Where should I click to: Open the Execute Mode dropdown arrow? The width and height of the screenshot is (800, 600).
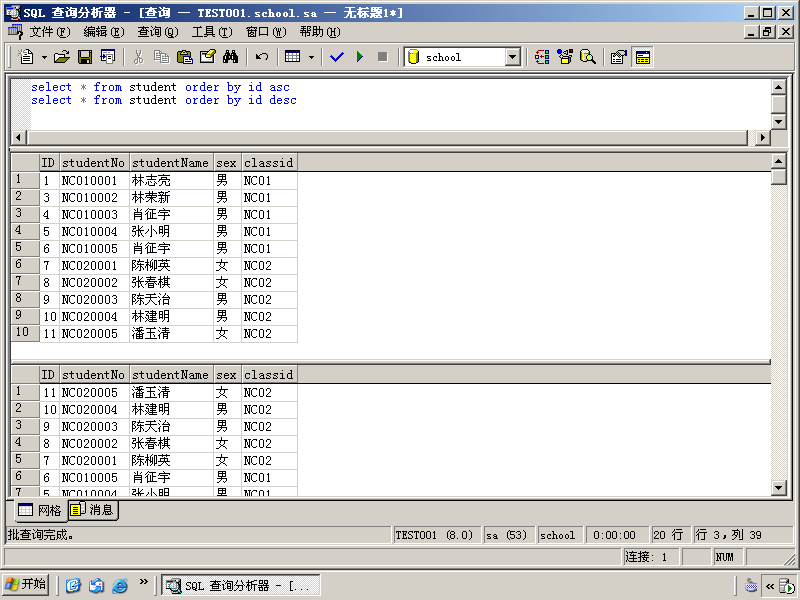[311, 57]
